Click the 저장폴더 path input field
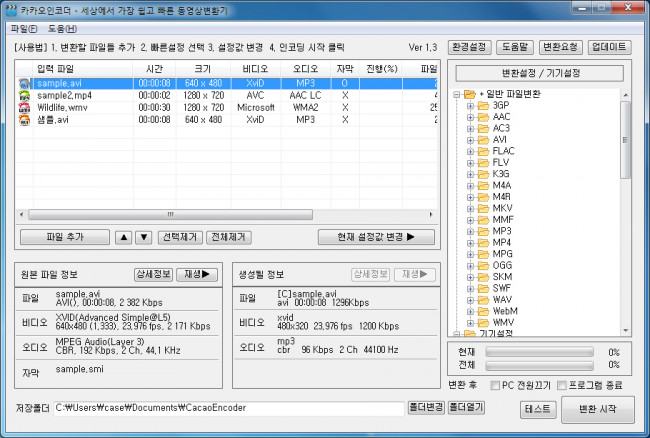650x438 pixels. [228, 408]
